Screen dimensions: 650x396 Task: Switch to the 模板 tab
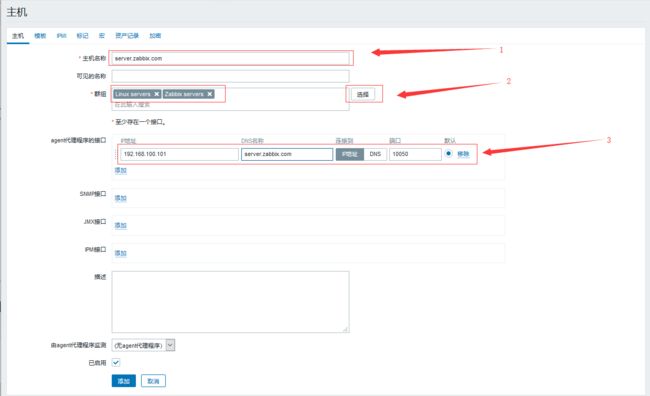40,36
